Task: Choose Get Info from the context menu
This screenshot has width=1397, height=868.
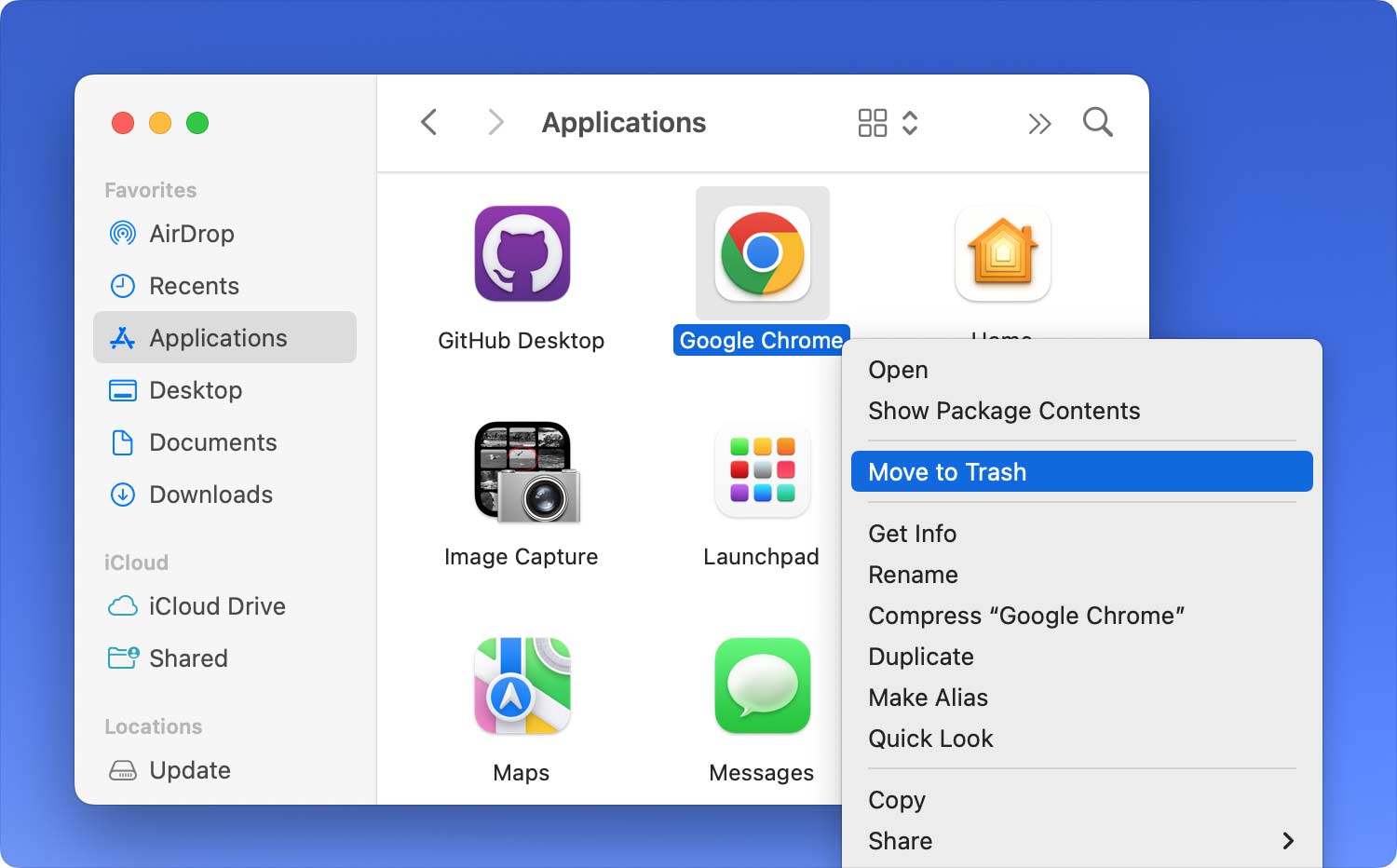Action: pos(1082,534)
